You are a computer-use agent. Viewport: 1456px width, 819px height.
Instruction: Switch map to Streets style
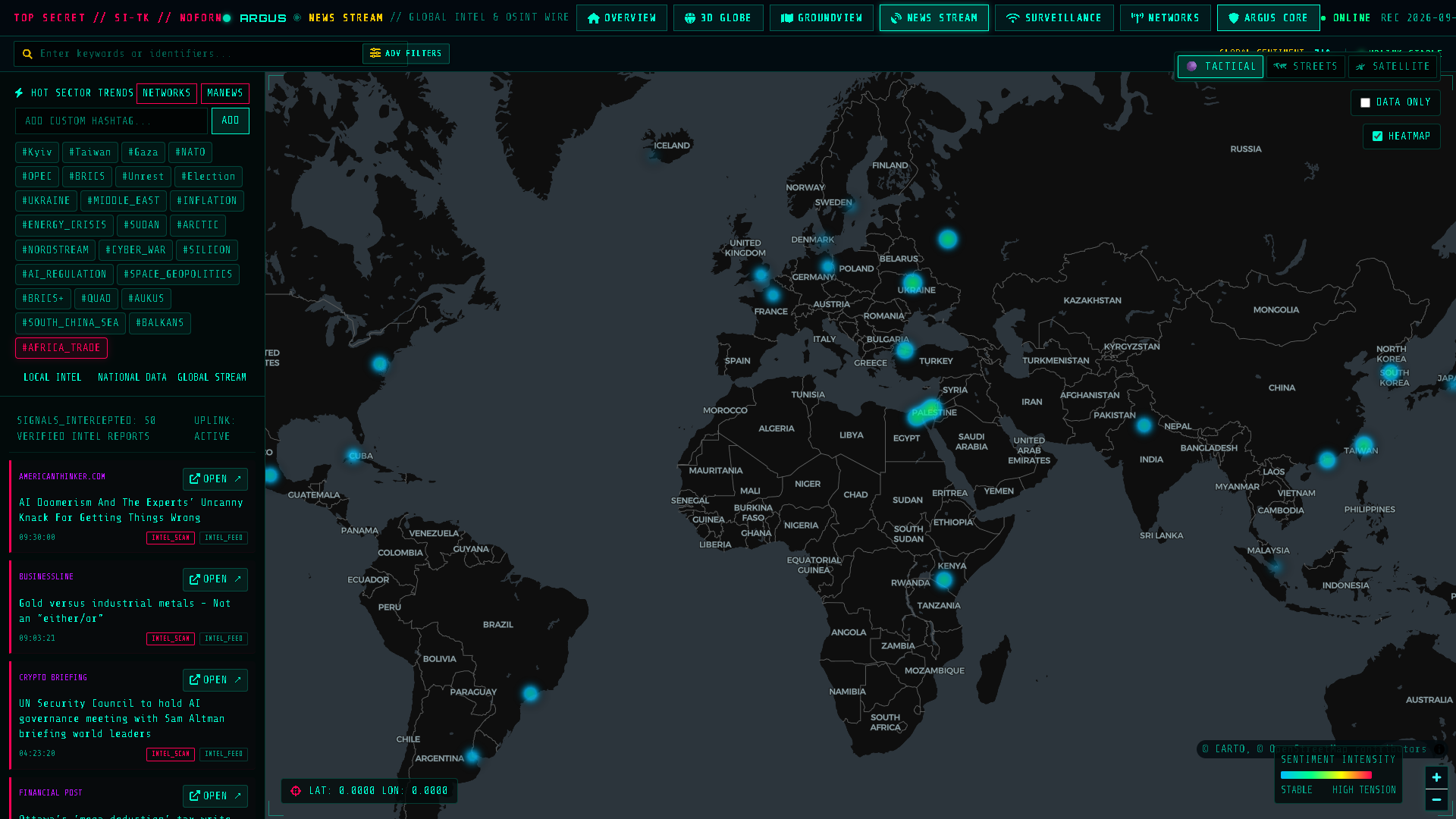pos(1305,67)
